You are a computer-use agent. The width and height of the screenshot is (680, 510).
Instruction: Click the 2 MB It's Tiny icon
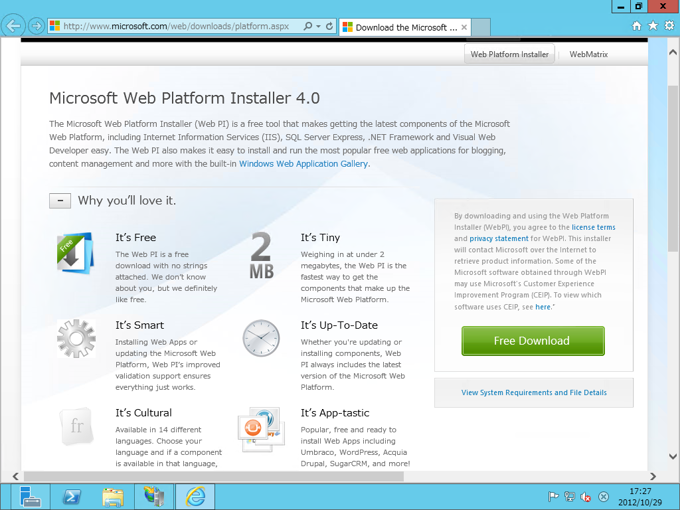pos(262,255)
